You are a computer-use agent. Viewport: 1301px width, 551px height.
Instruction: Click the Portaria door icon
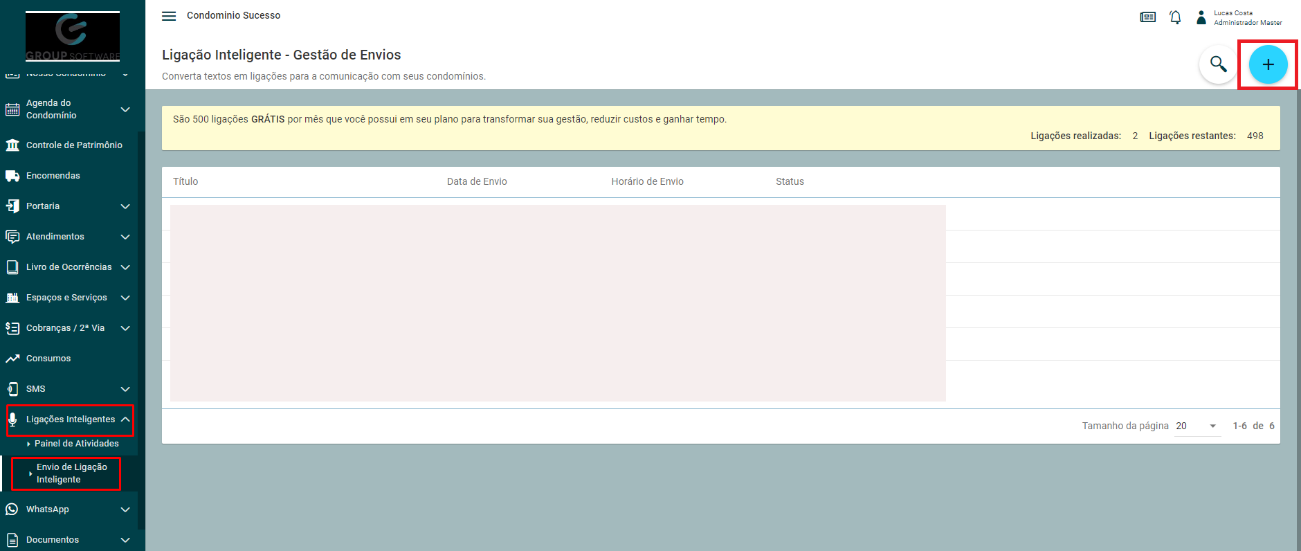pyautogui.click(x=13, y=206)
